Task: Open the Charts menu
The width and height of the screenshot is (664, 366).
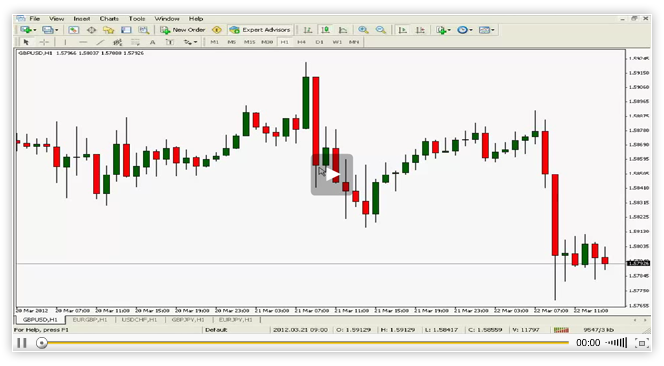Action: click(109, 19)
